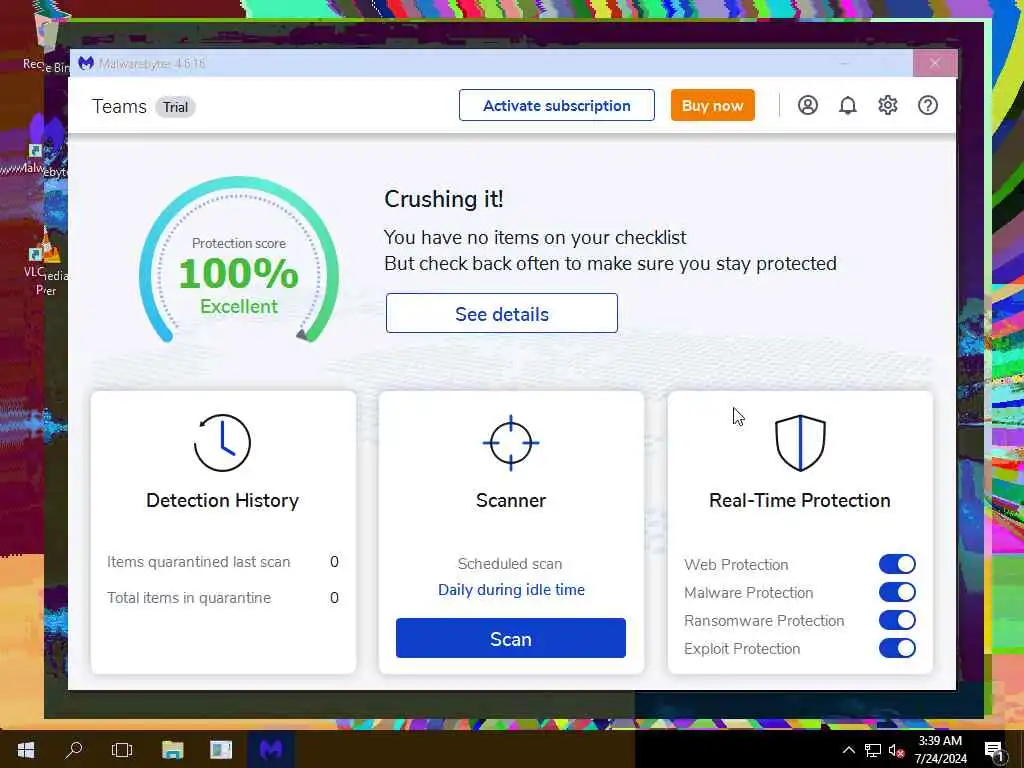Click the orange Buy now button

[712, 105]
